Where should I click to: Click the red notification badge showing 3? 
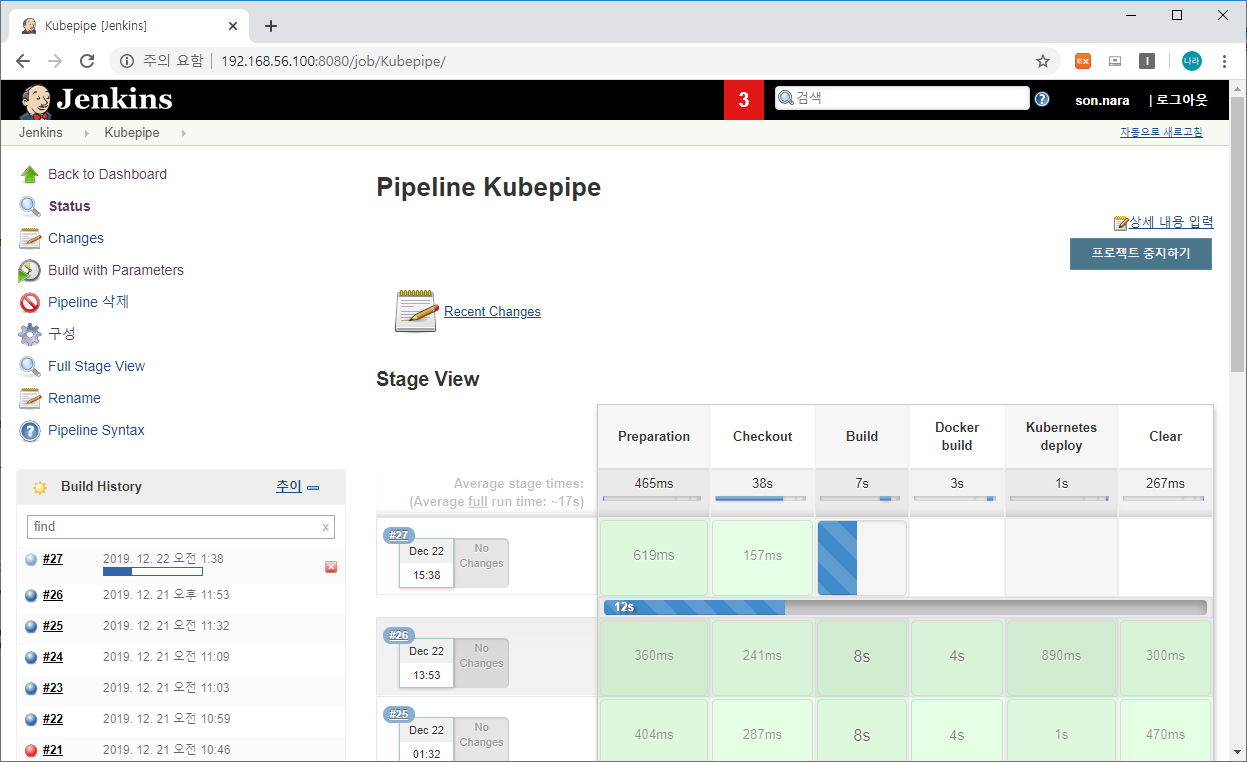(x=744, y=100)
